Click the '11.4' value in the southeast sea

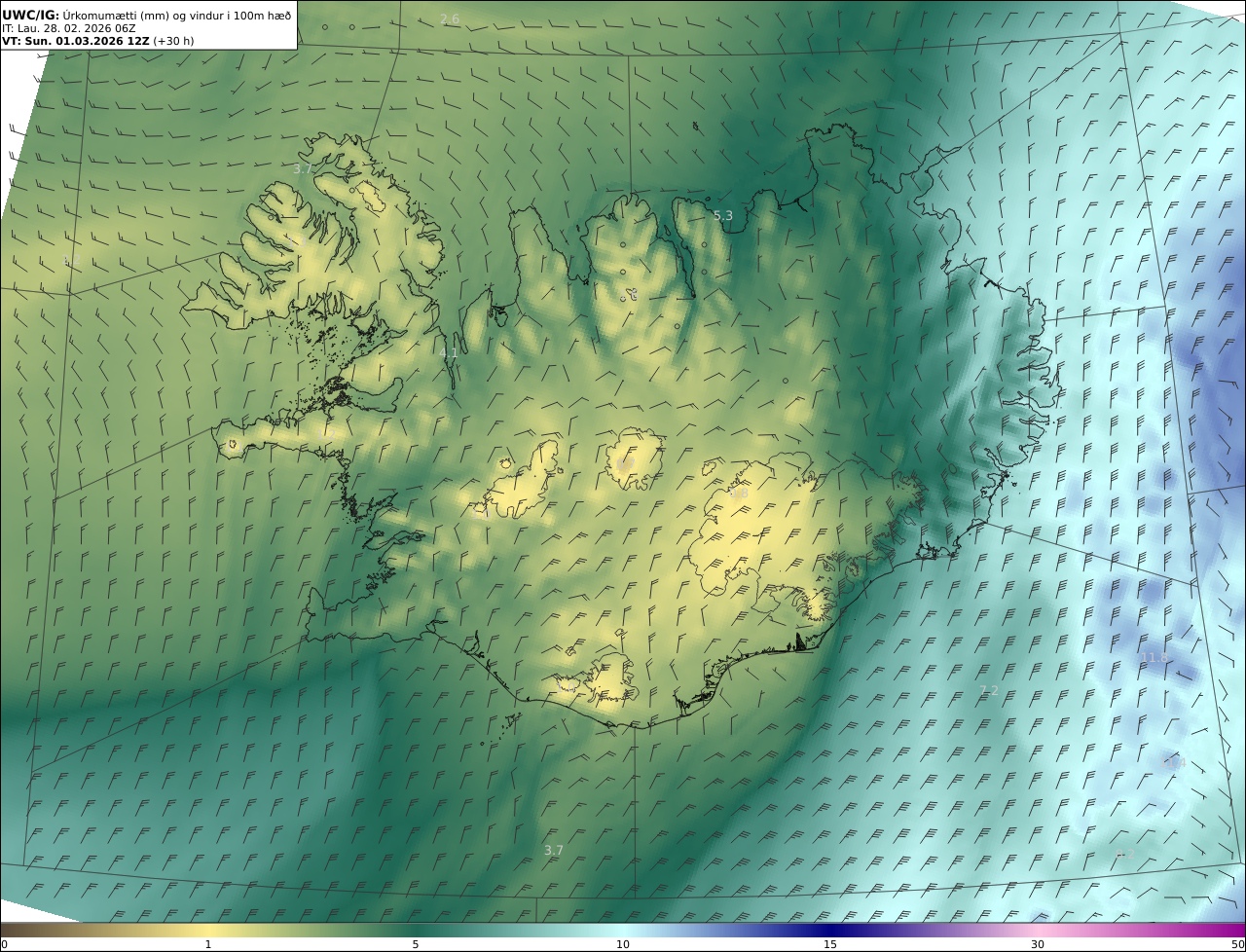[x=1173, y=763]
